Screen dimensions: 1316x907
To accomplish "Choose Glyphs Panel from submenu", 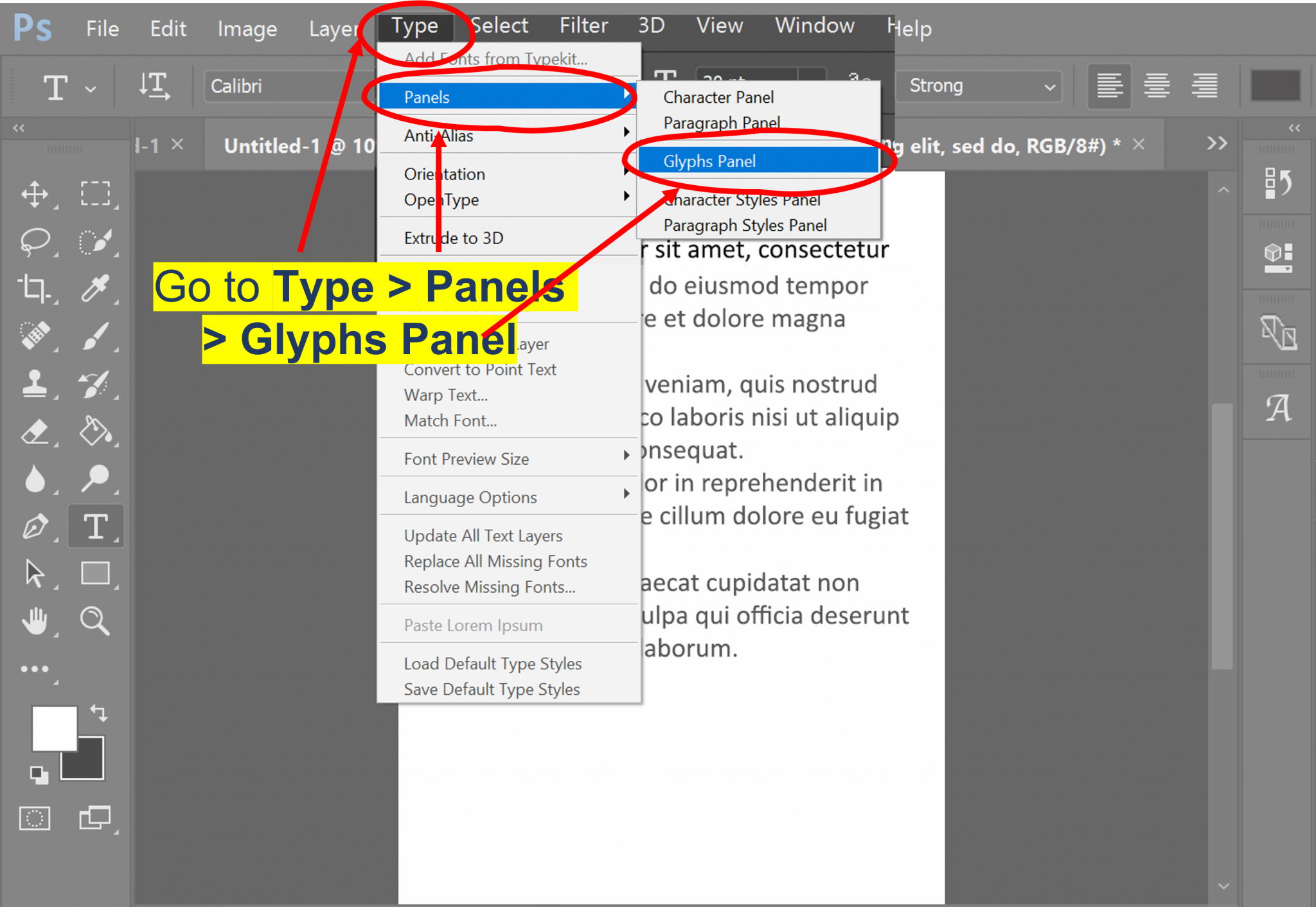I will coord(758,161).
